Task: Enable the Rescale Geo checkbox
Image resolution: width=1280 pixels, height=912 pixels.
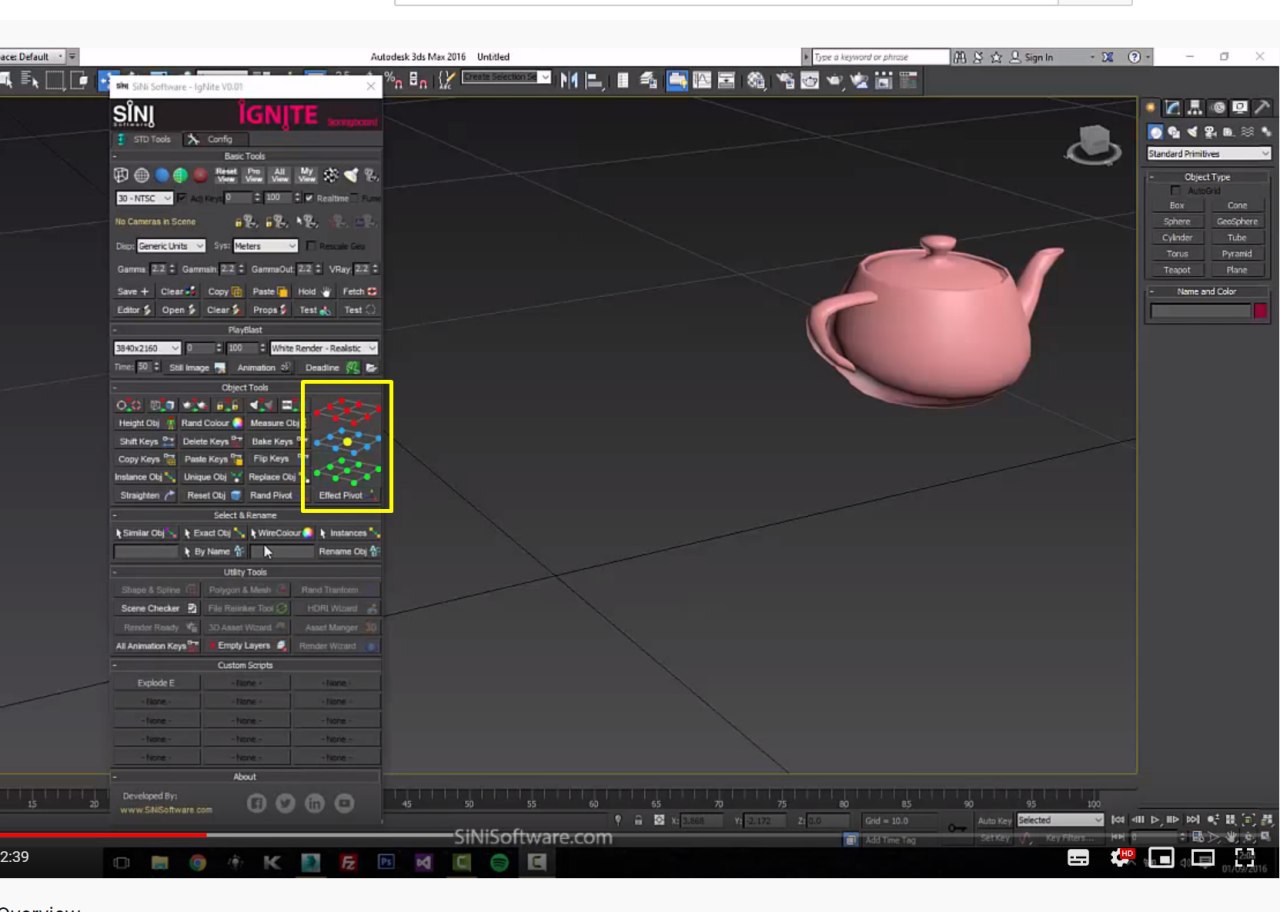Action: [x=311, y=246]
